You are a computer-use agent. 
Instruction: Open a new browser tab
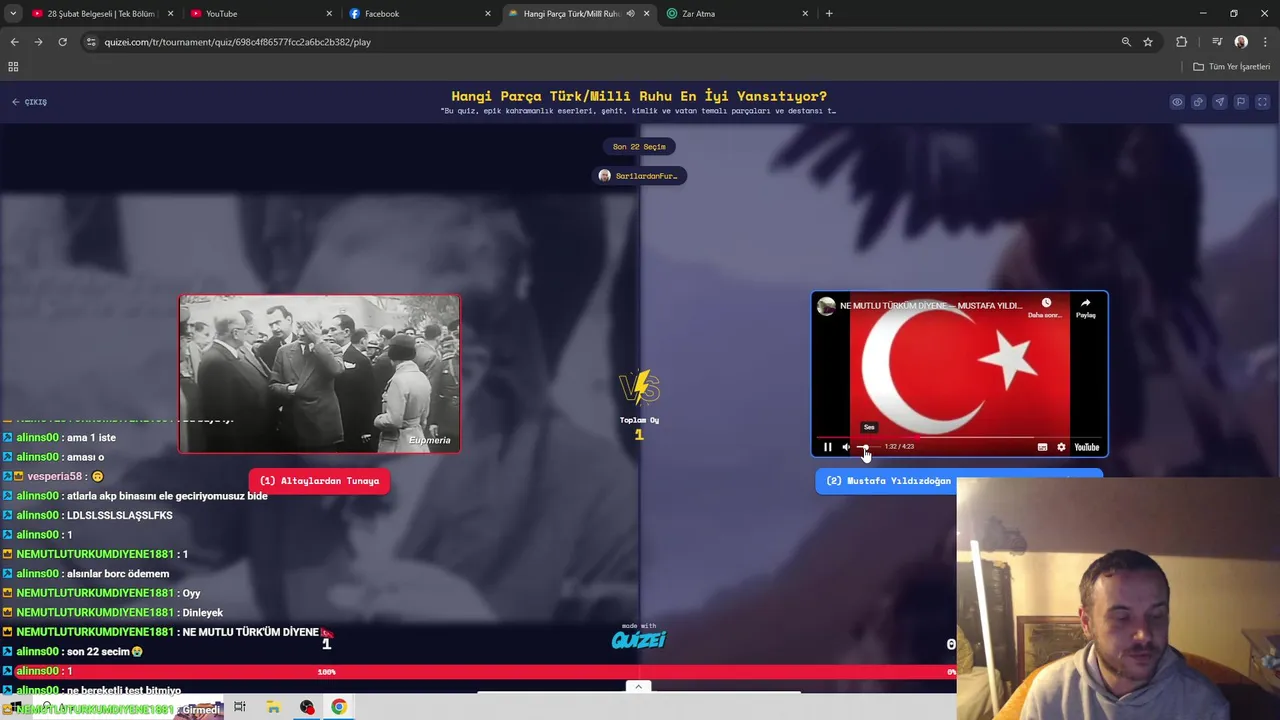tap(829, 14)
